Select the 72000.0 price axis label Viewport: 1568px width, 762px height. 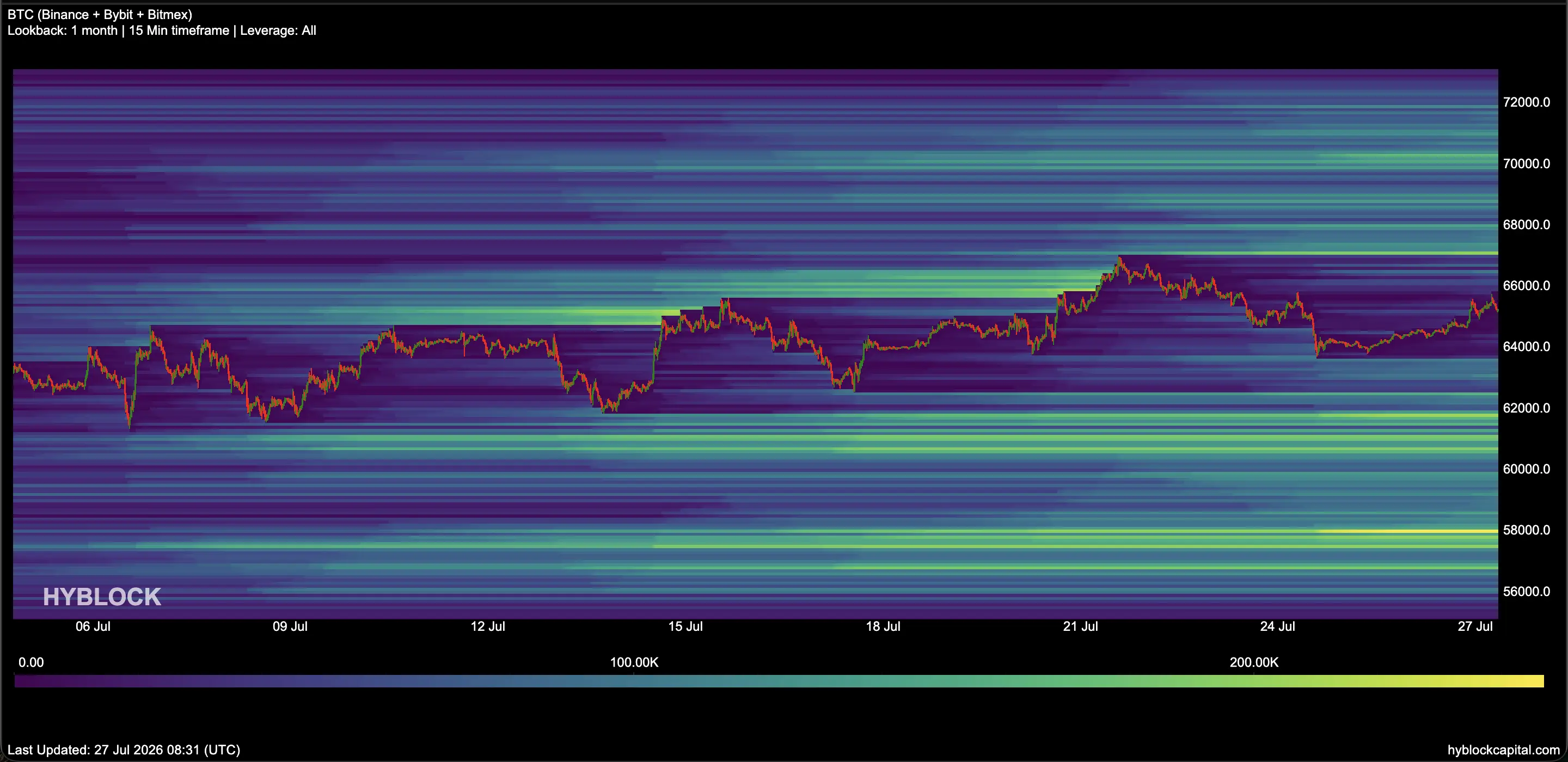click(x=1527, y=102)
